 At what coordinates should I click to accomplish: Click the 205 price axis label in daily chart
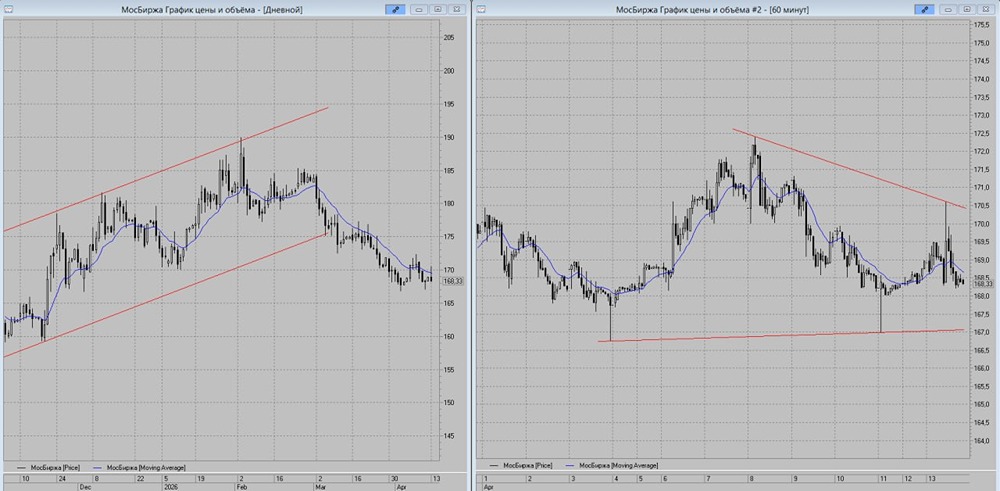pos(448,38)
